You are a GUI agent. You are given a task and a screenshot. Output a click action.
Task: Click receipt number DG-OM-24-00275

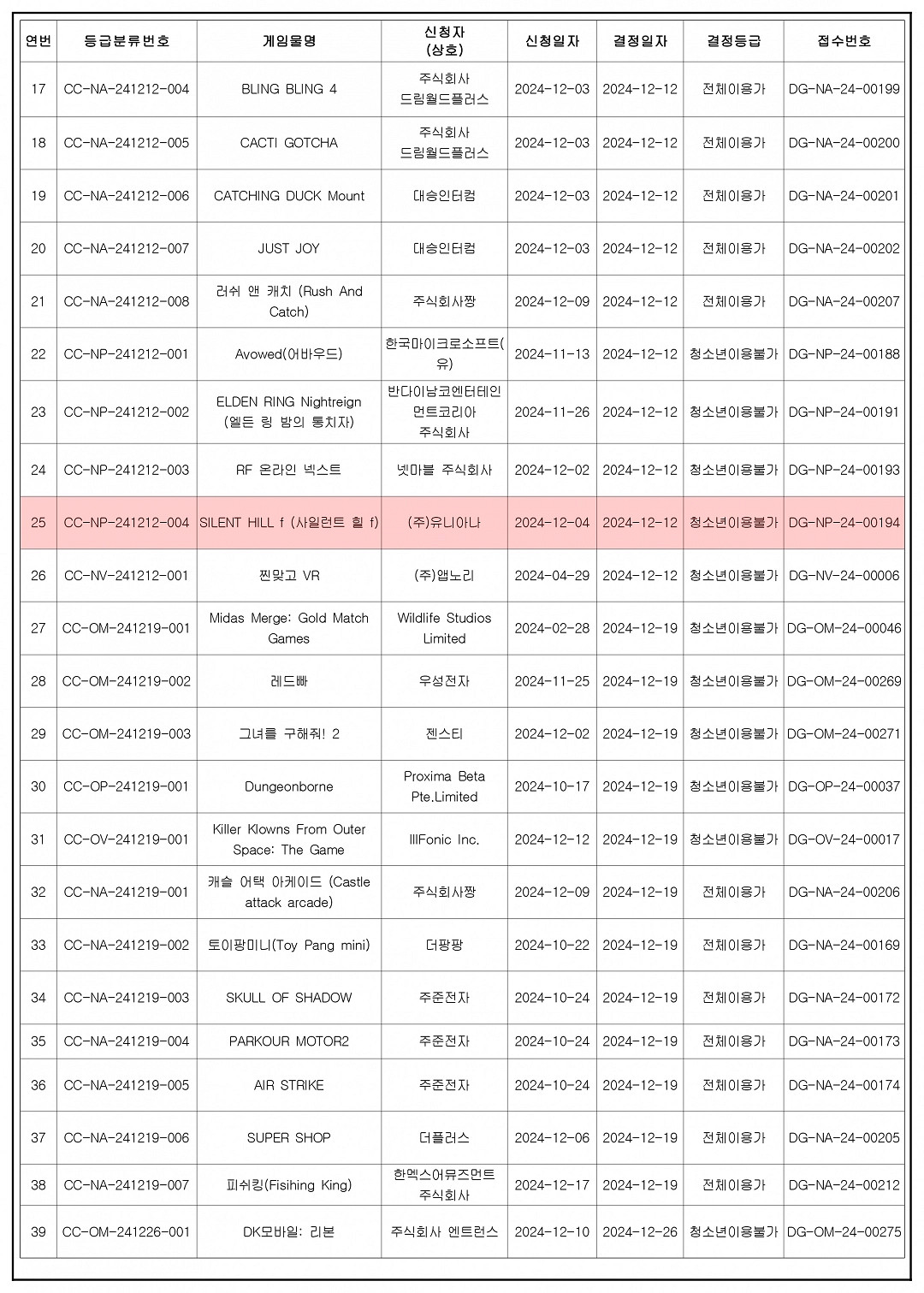click(x=844, y=1232)
